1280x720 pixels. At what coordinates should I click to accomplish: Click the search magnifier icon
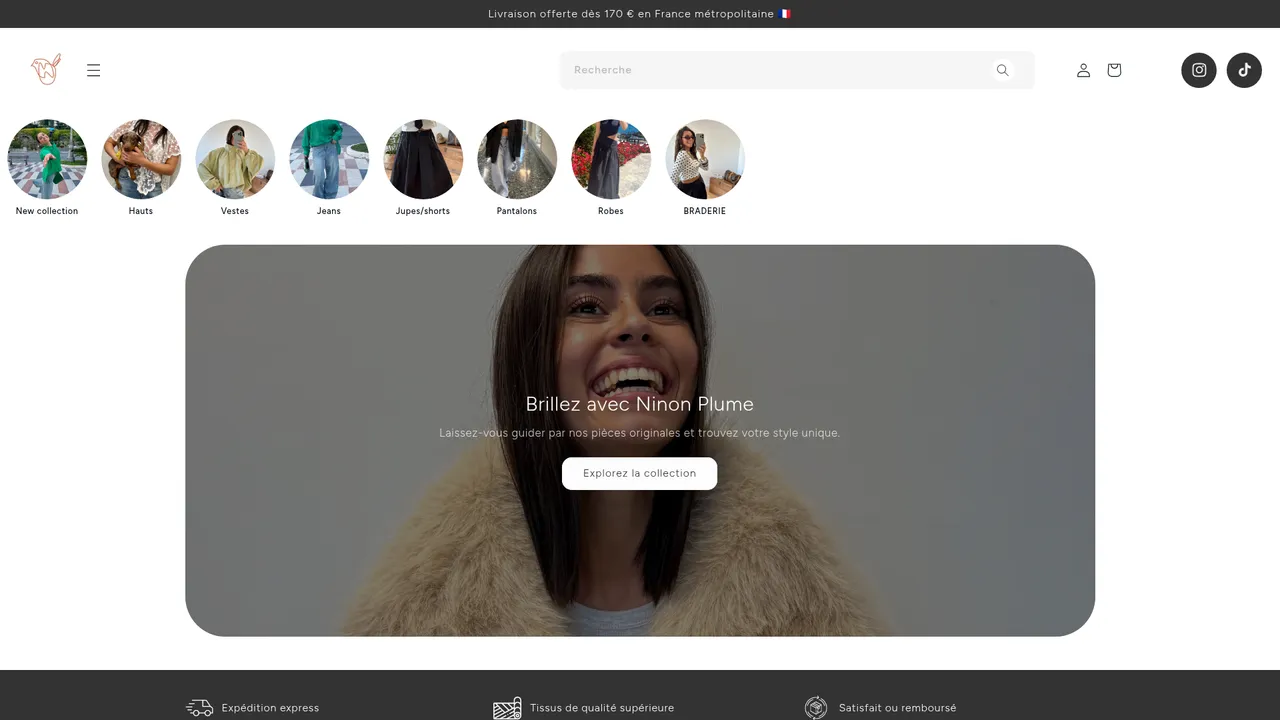tap(1002, 70)
